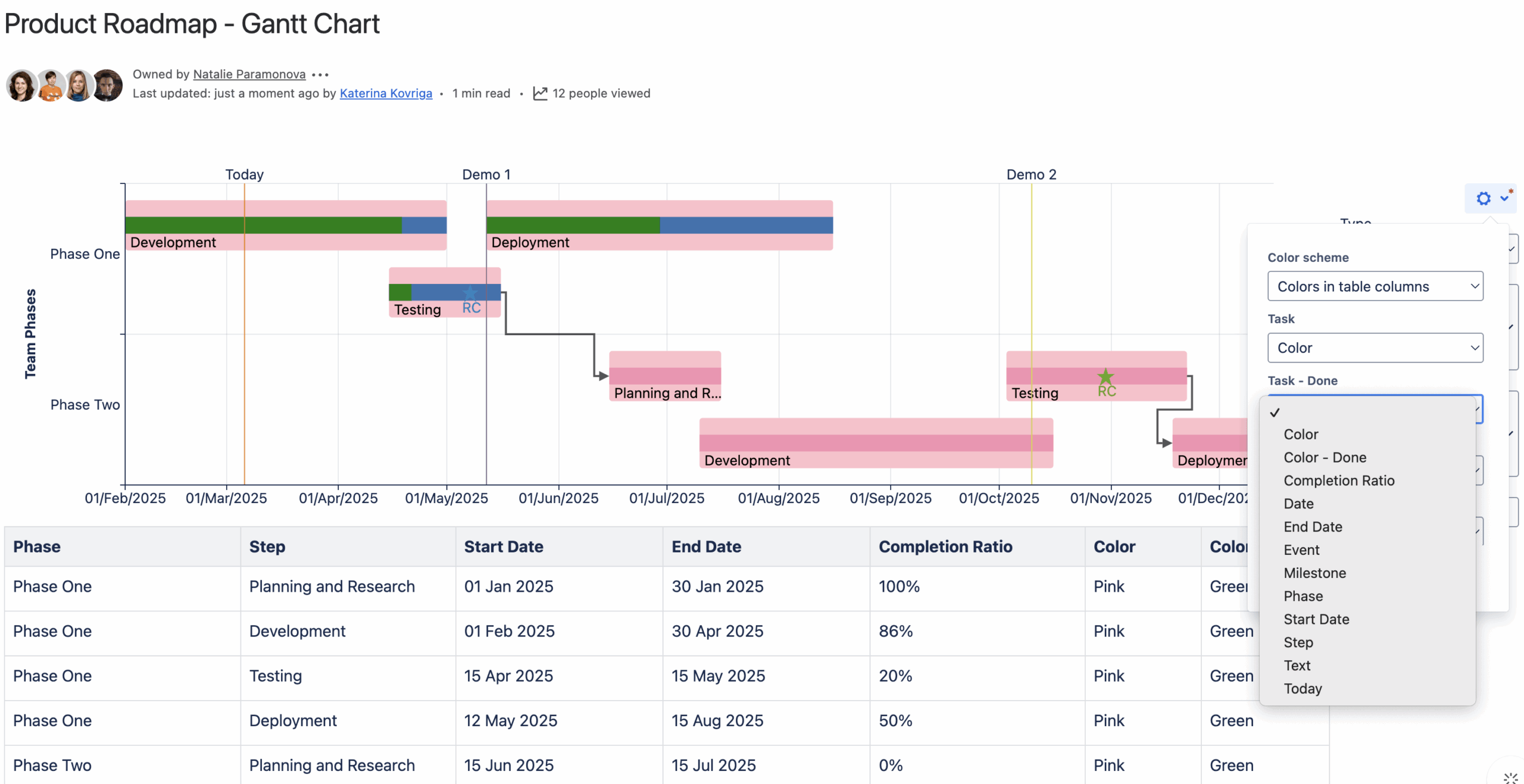Select Milestone from the dropdown list
Image resolution: width=1524 pixels, height=784 pixels.
pyautogui.click(x=1314, y=573)
